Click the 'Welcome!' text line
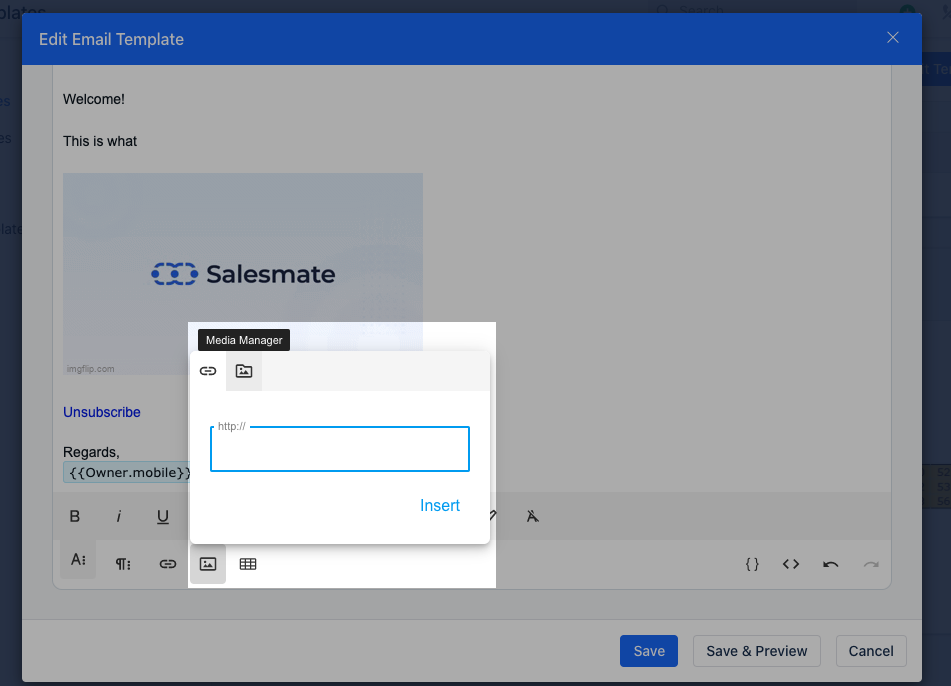The image size is (951, 686). (94, 99)
